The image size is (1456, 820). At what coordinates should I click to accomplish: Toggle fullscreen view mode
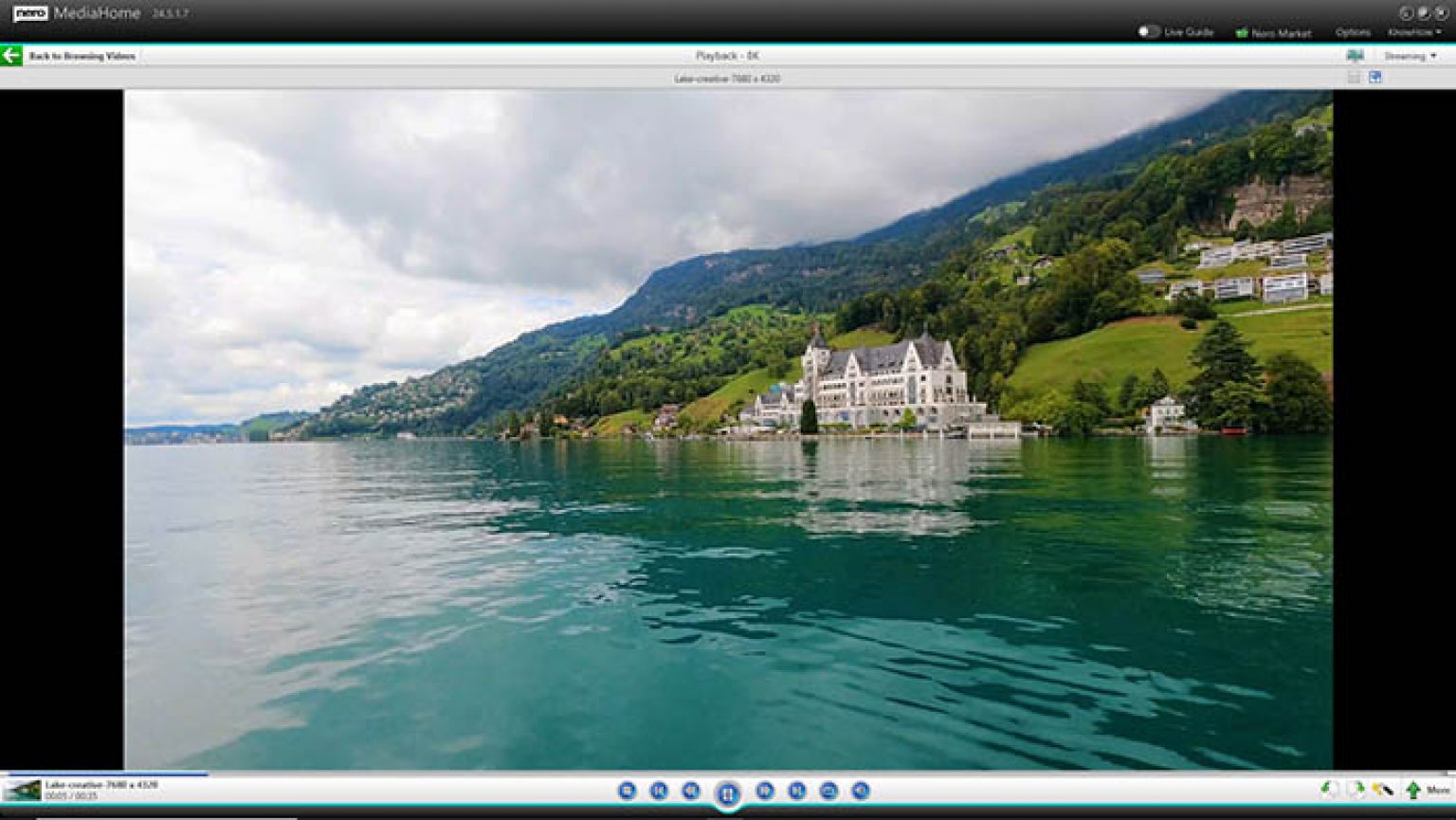tap(1356, 78)
